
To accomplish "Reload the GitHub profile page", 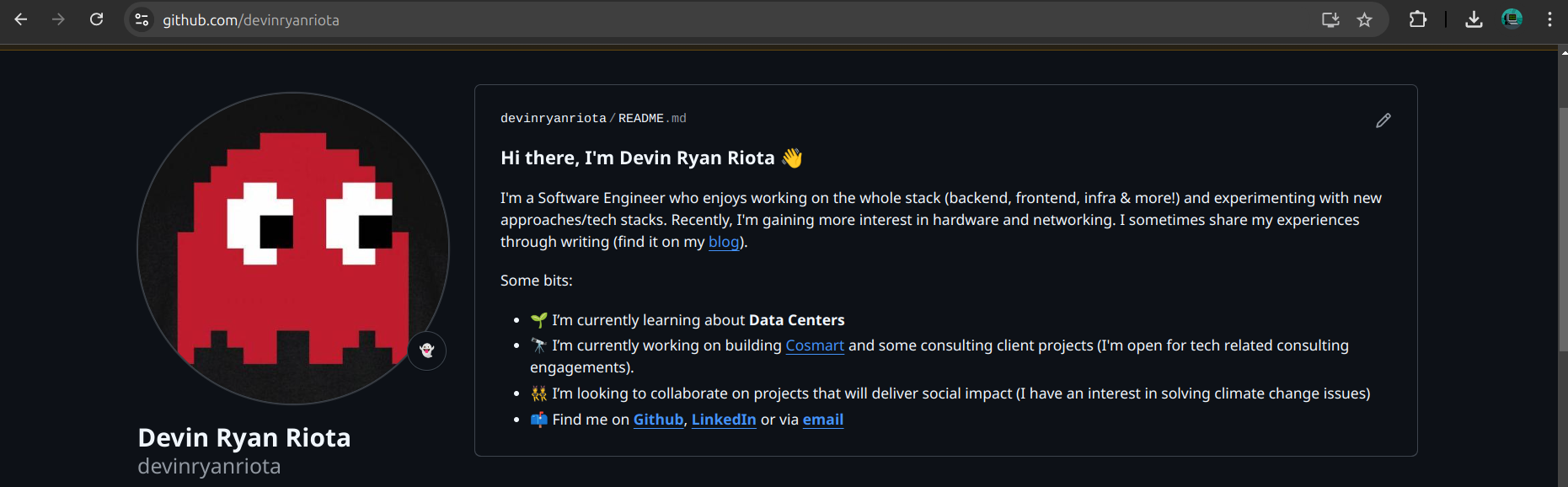I will click(97, 19).
